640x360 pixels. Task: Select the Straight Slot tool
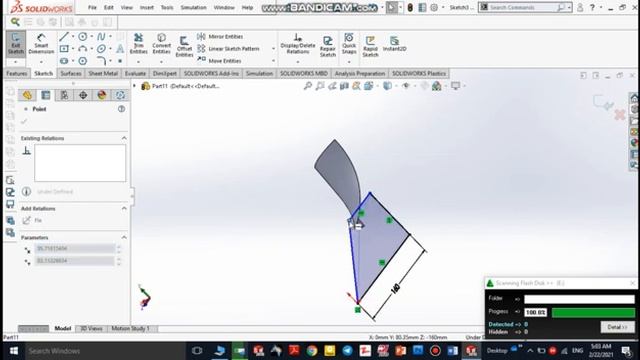point(64,61)
